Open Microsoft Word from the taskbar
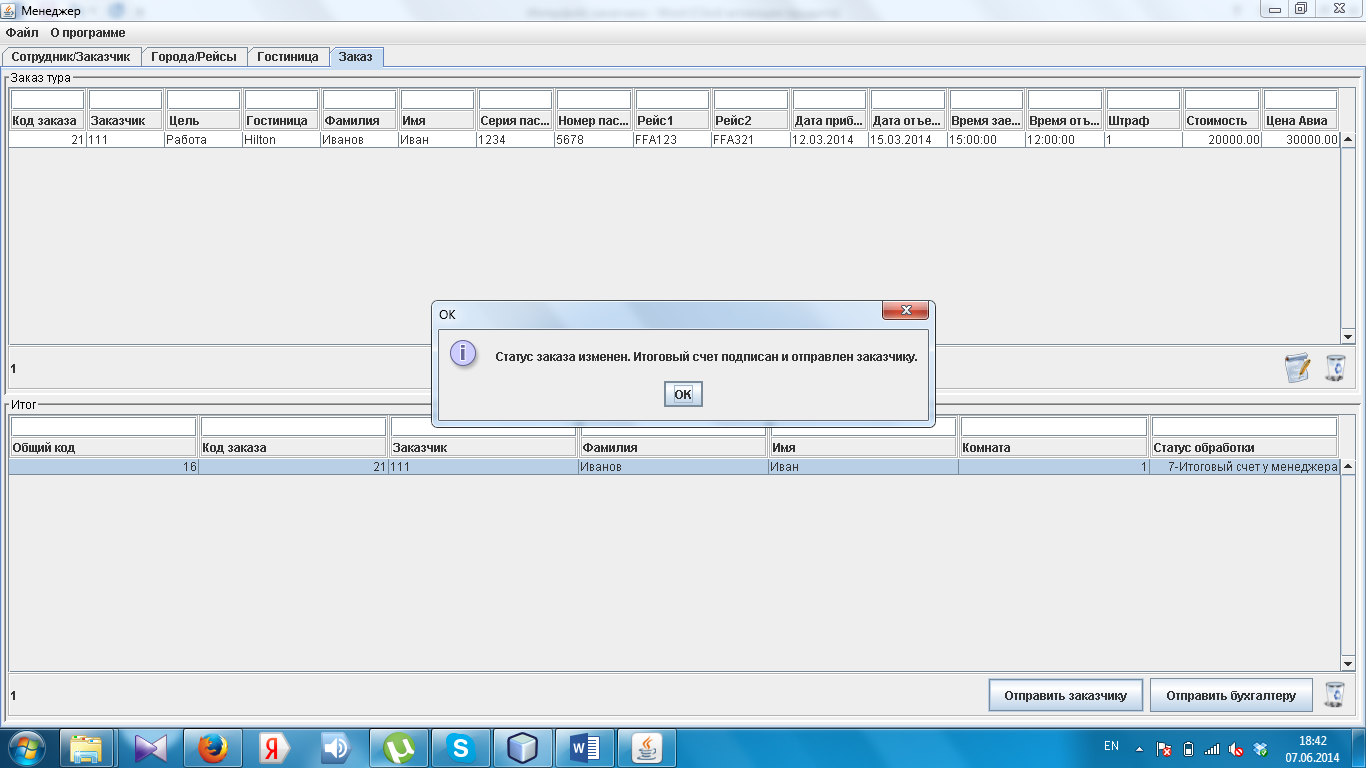Image resolution: width=1366 pixels, height=768 pixels. point(584,748)
